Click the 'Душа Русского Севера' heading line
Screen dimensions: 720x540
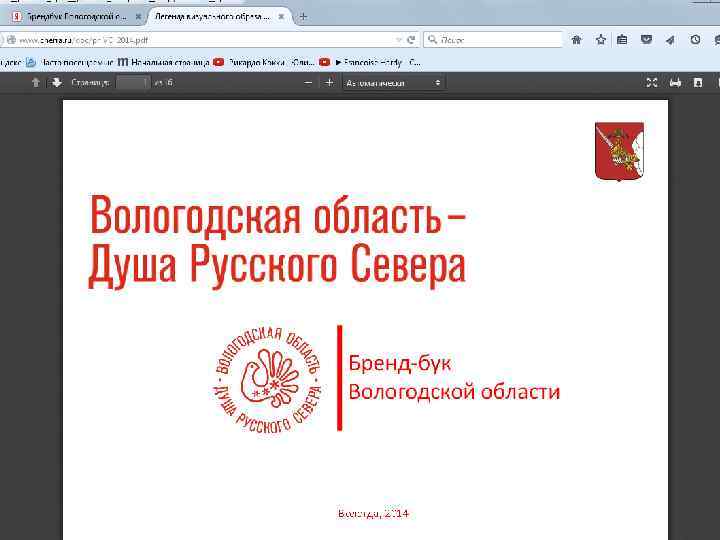[277, 265]
